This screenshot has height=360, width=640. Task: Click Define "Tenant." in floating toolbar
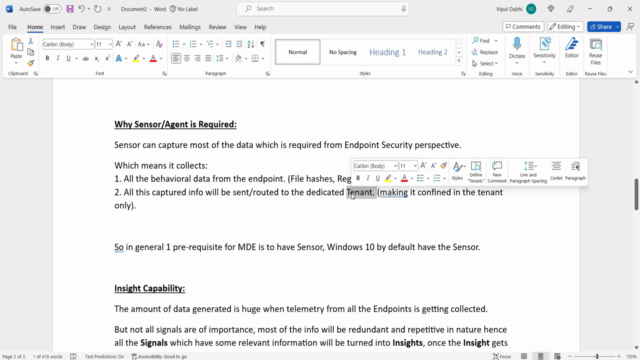[x=476, y=172]
